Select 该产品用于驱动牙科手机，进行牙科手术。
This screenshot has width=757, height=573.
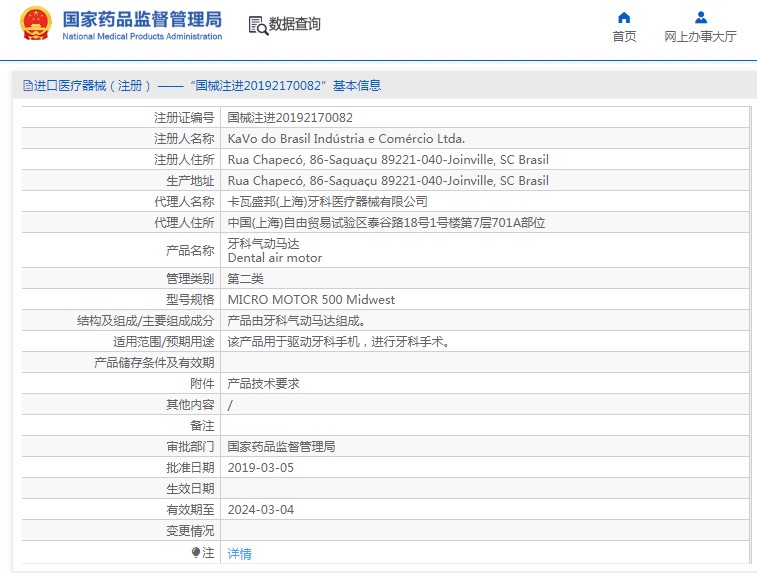coord(339,342)
